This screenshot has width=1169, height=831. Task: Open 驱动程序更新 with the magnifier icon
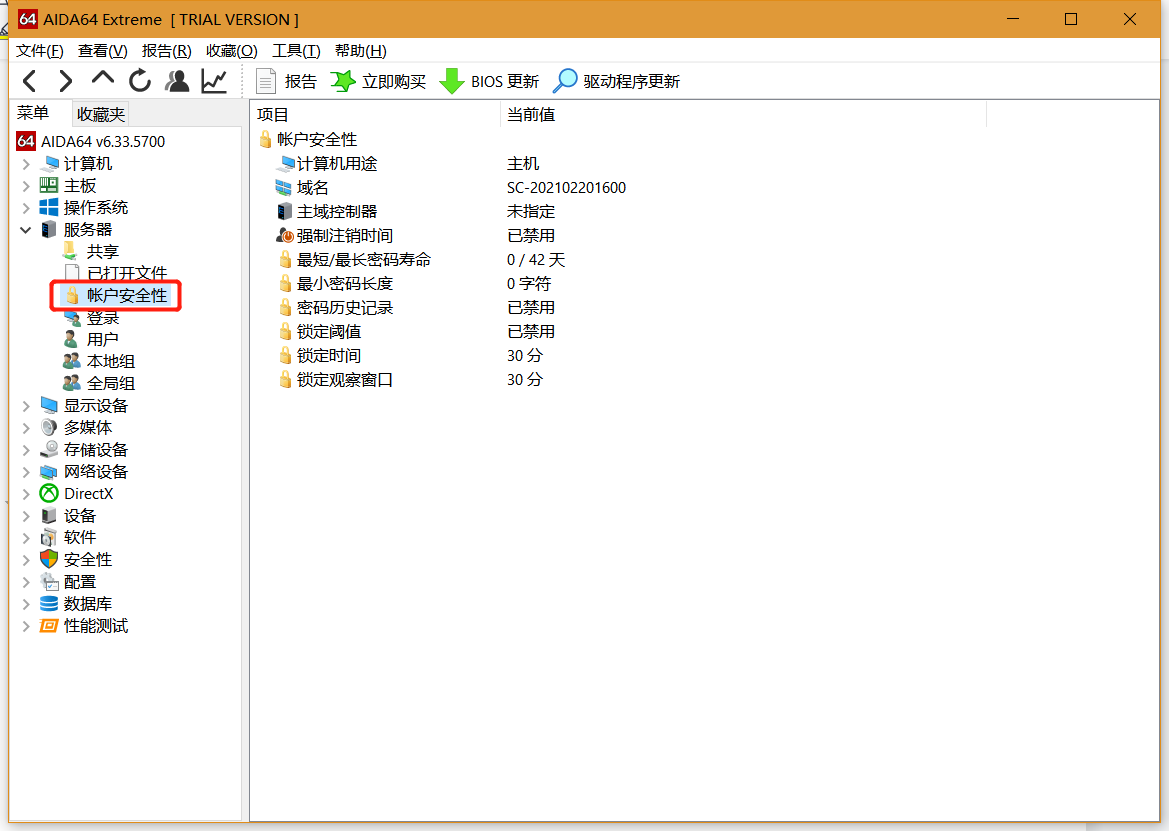(x=564, y=81)
